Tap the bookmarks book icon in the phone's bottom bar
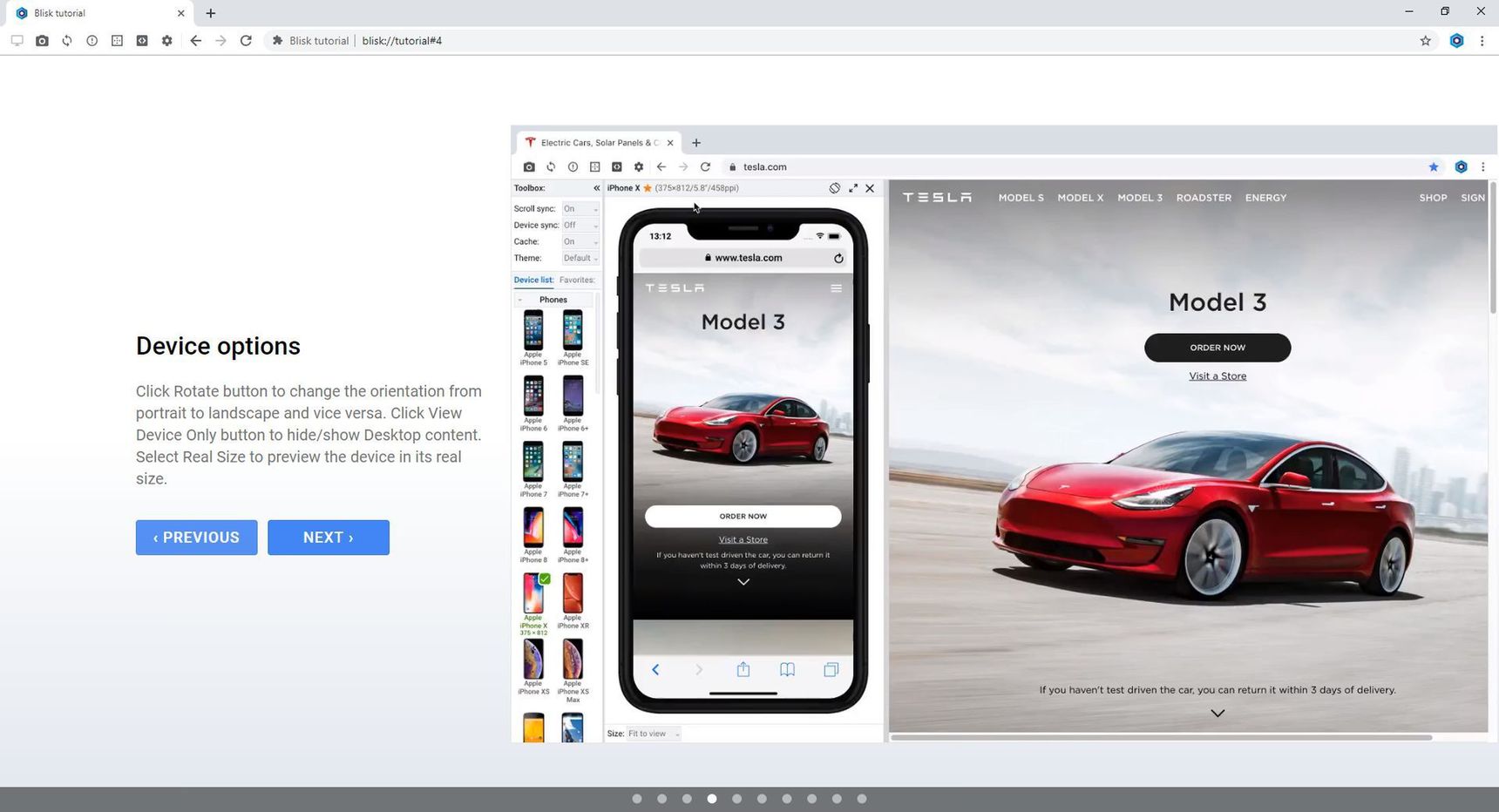The height and width of the screenshot is (812, 1499). tap(787, 669)
